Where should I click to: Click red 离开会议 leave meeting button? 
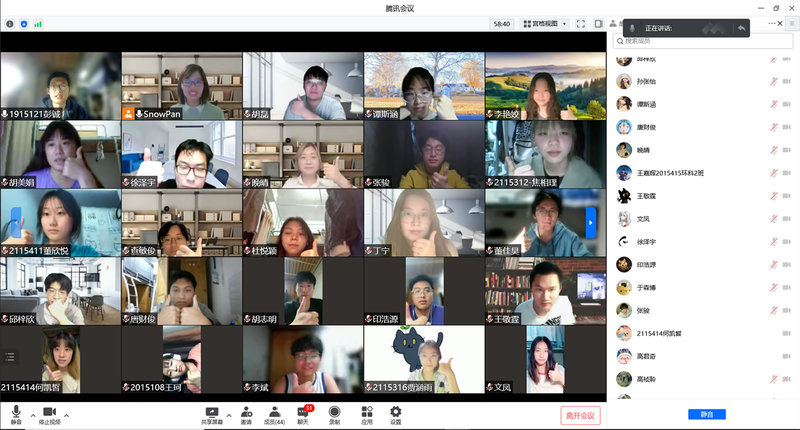coord(579,414)
